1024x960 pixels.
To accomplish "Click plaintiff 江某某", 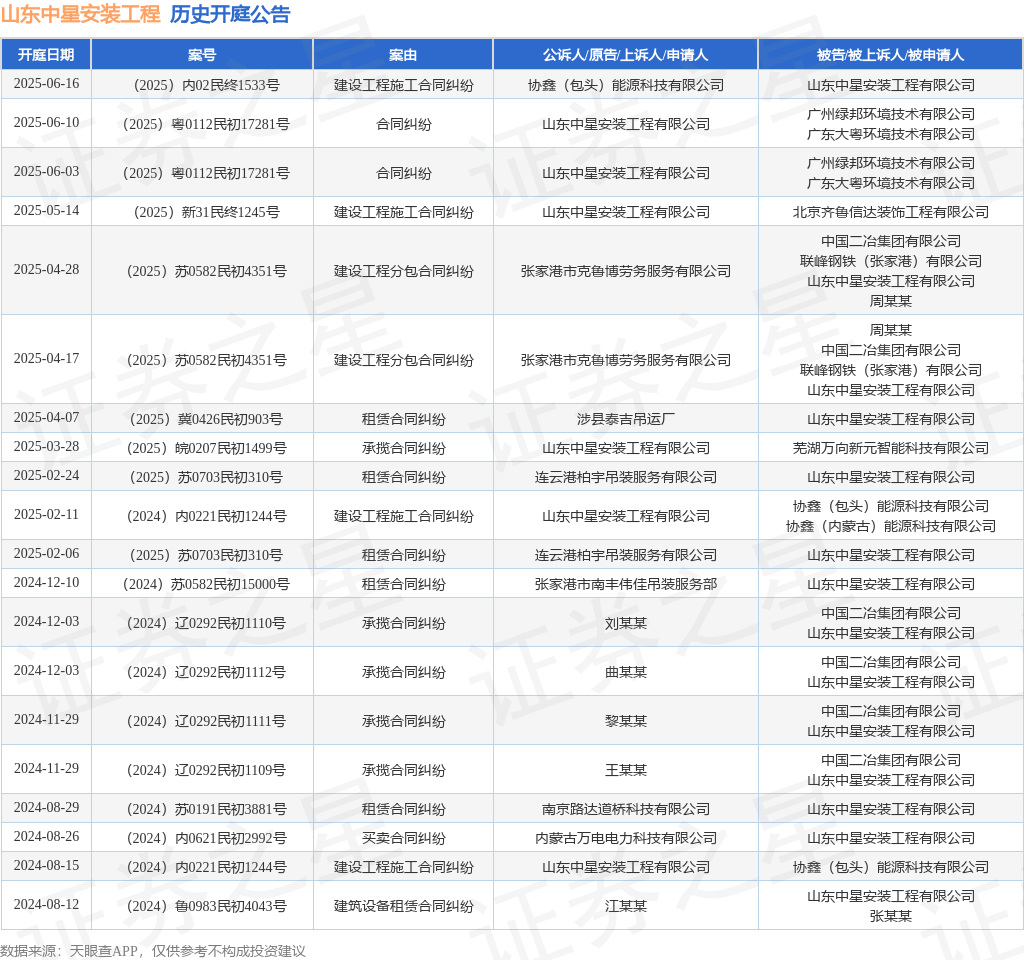I will (x=626, y=906).
